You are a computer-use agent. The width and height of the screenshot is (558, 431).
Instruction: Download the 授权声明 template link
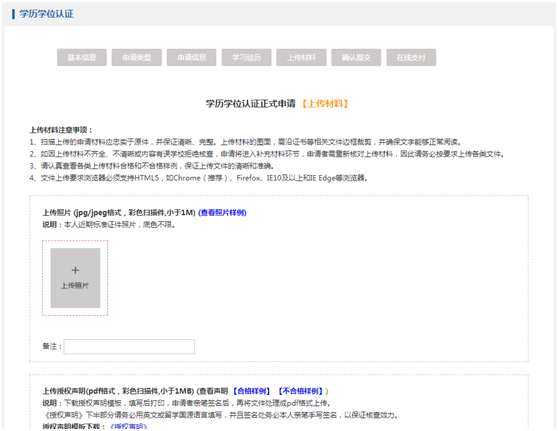click(129, 426)
